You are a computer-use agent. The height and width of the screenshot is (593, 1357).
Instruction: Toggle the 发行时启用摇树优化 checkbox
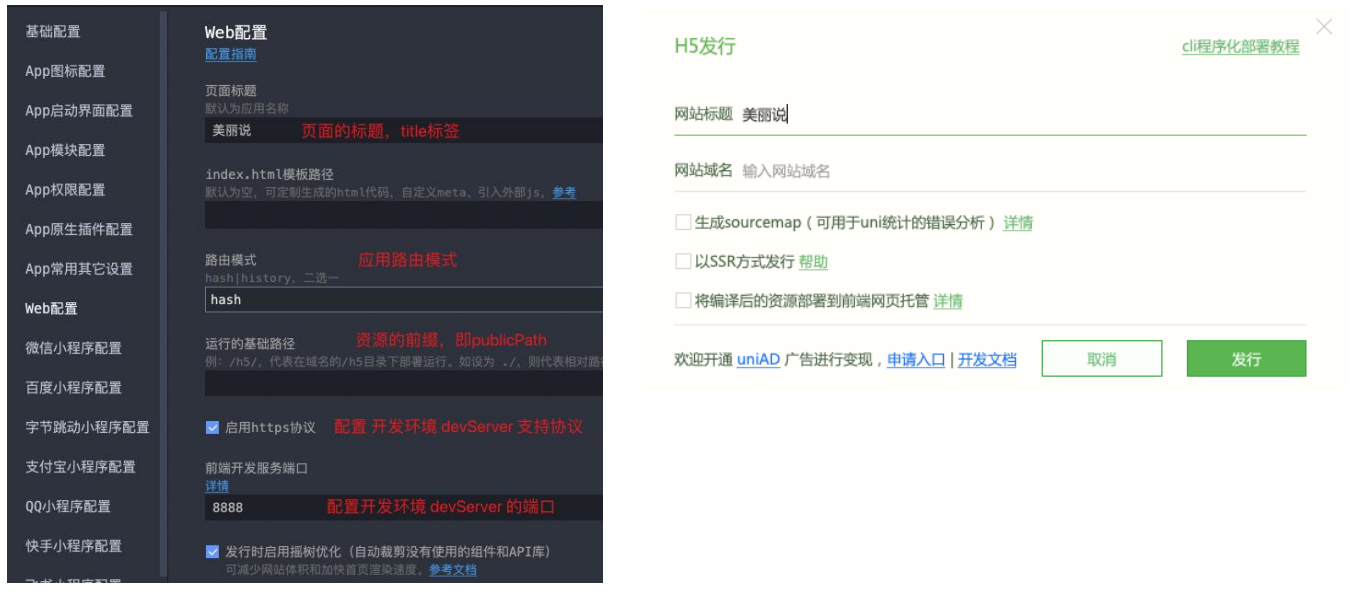tap(212, 551)
